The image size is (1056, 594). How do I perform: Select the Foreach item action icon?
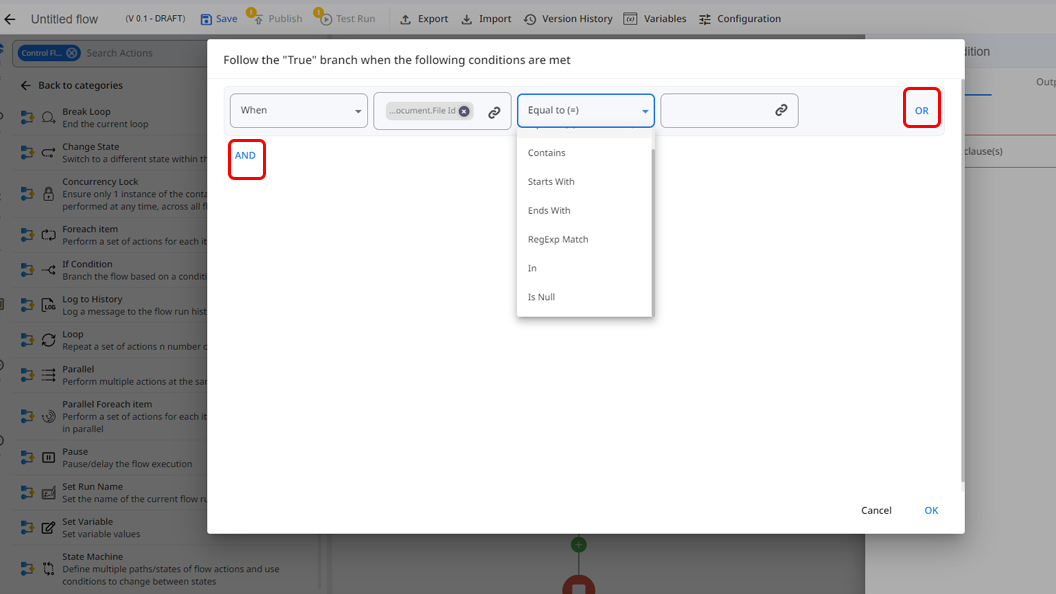[48, 235]
